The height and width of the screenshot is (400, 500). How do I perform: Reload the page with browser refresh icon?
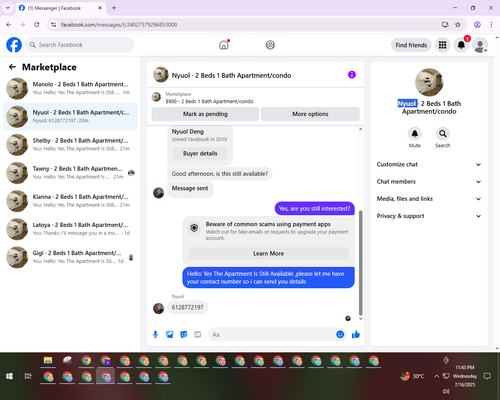37,25
